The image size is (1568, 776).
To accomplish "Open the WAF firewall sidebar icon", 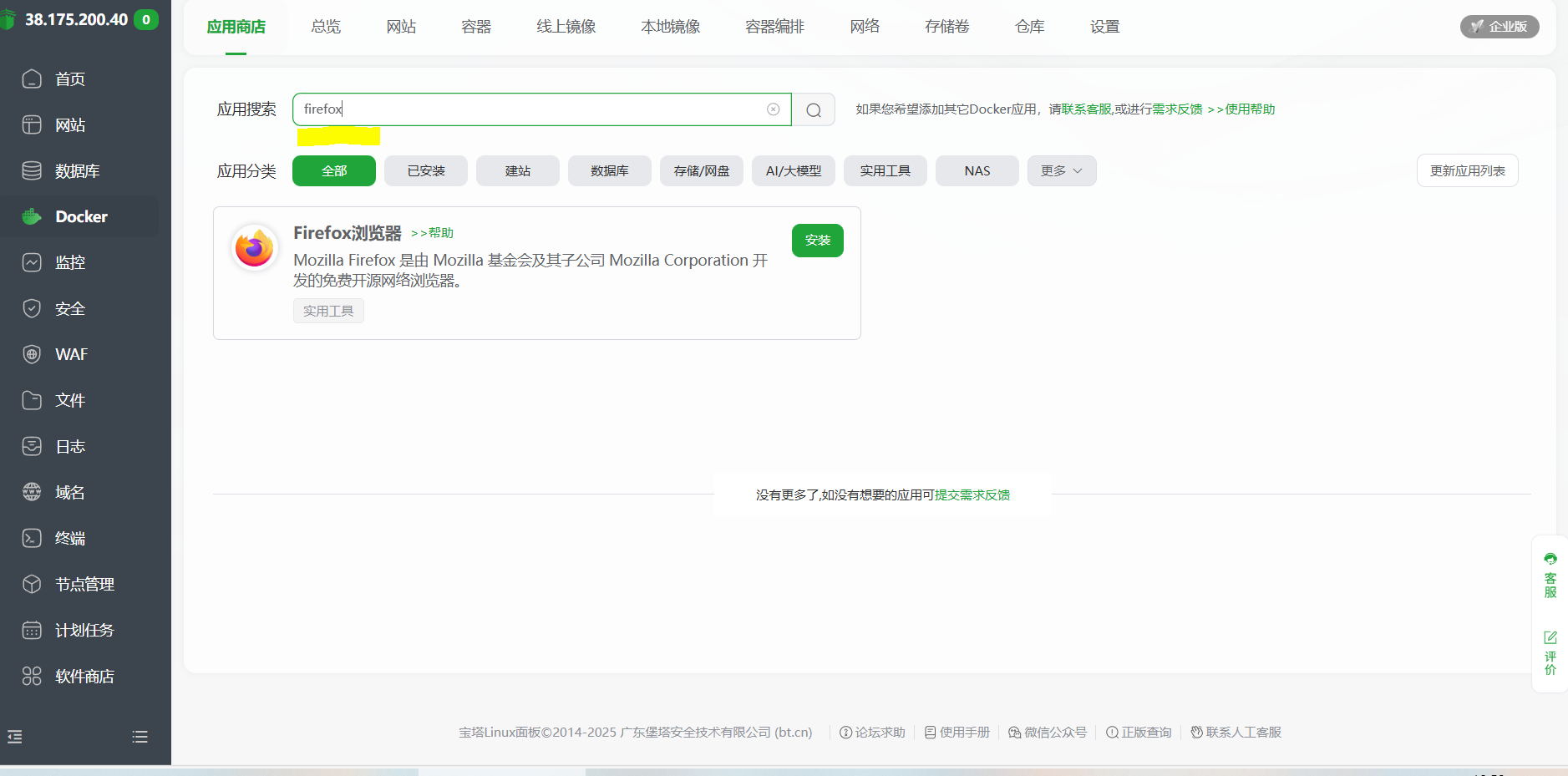I will point(32,354).
